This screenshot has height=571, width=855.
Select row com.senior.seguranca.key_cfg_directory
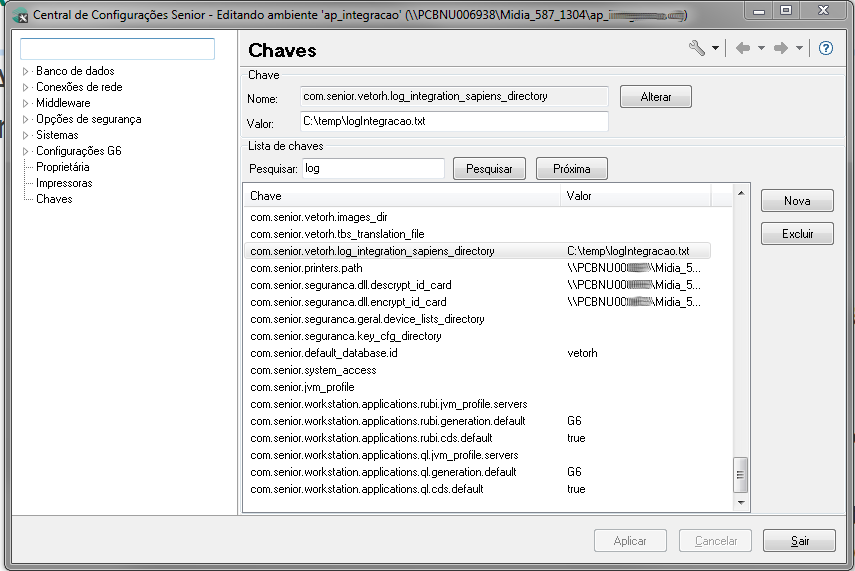tap(477, 336)
